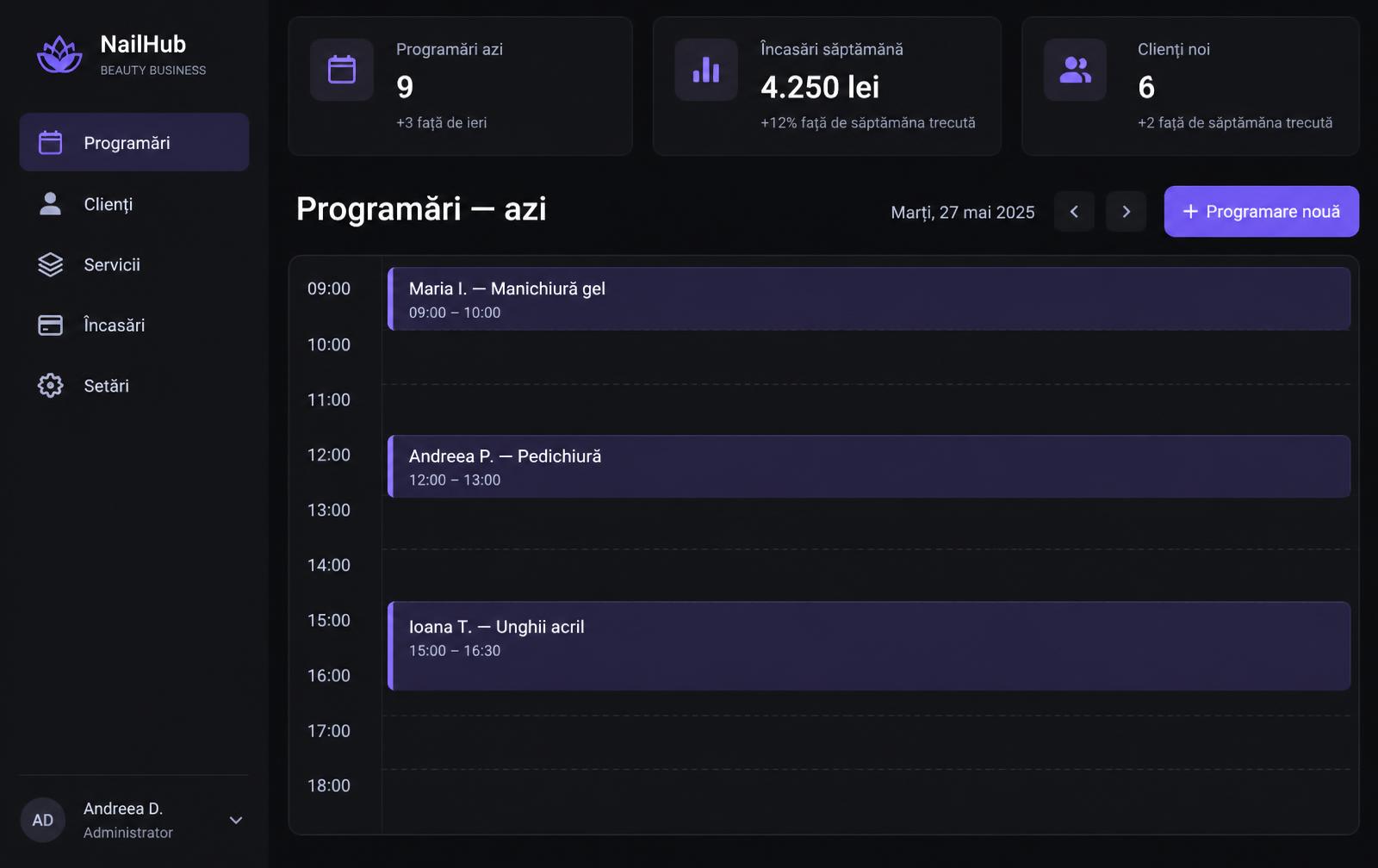Click the 12:00 time label in time column
Image resolution: width=1378 pixels, height=868 pixels.
point(329,455)
